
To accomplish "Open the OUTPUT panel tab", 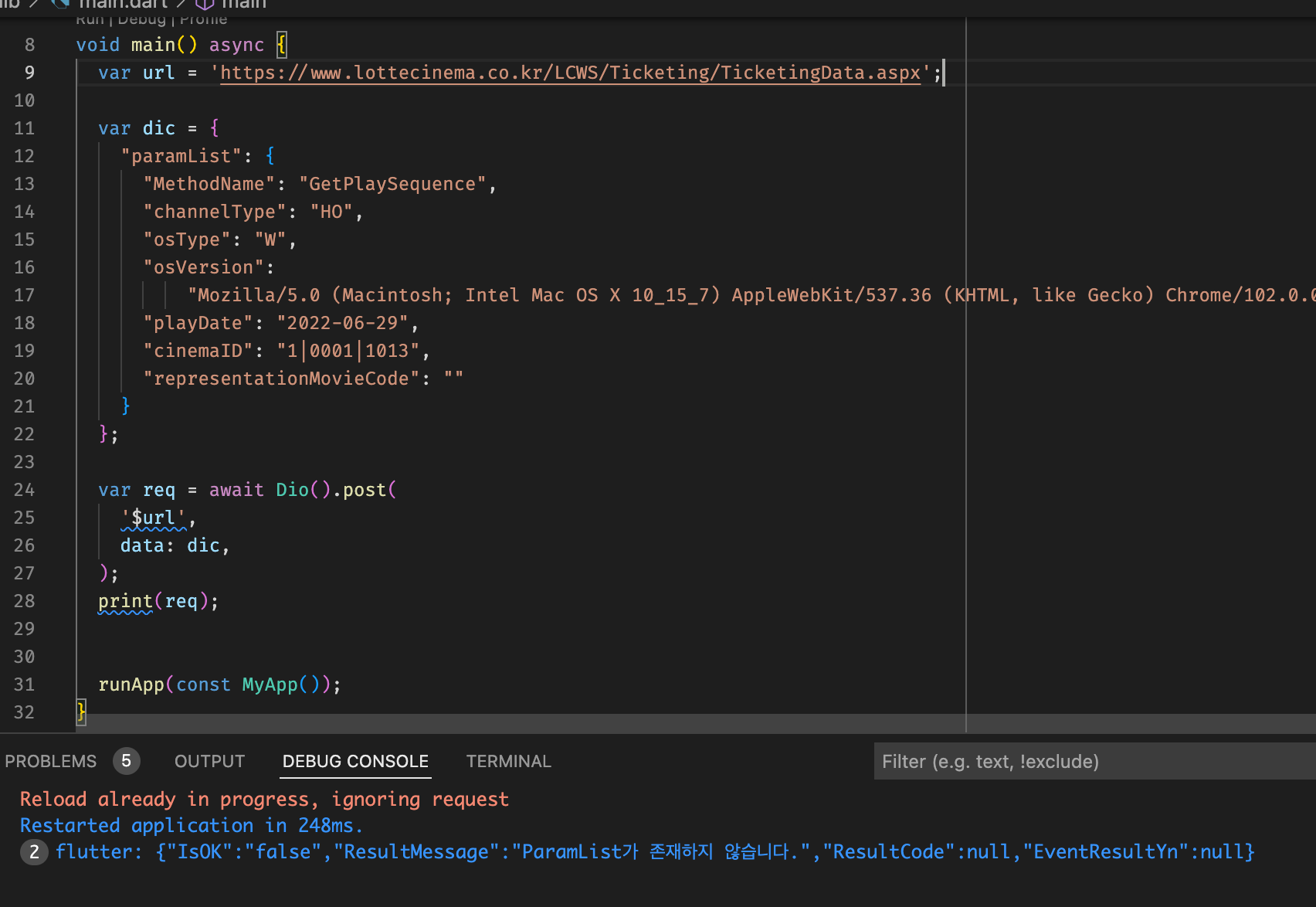I will pyautogui.click(x=209, y=761).
